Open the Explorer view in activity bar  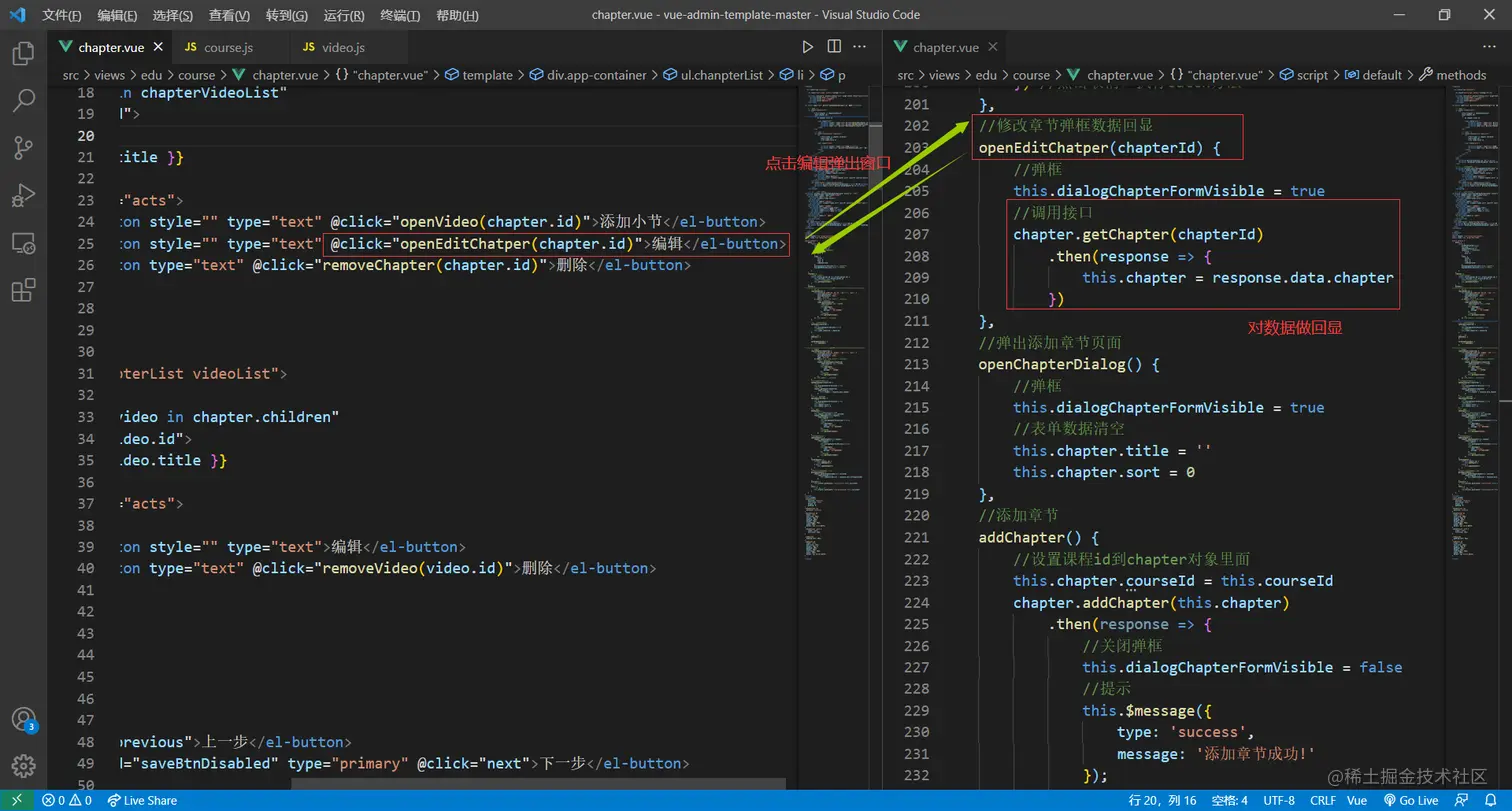tap(23, 53)
